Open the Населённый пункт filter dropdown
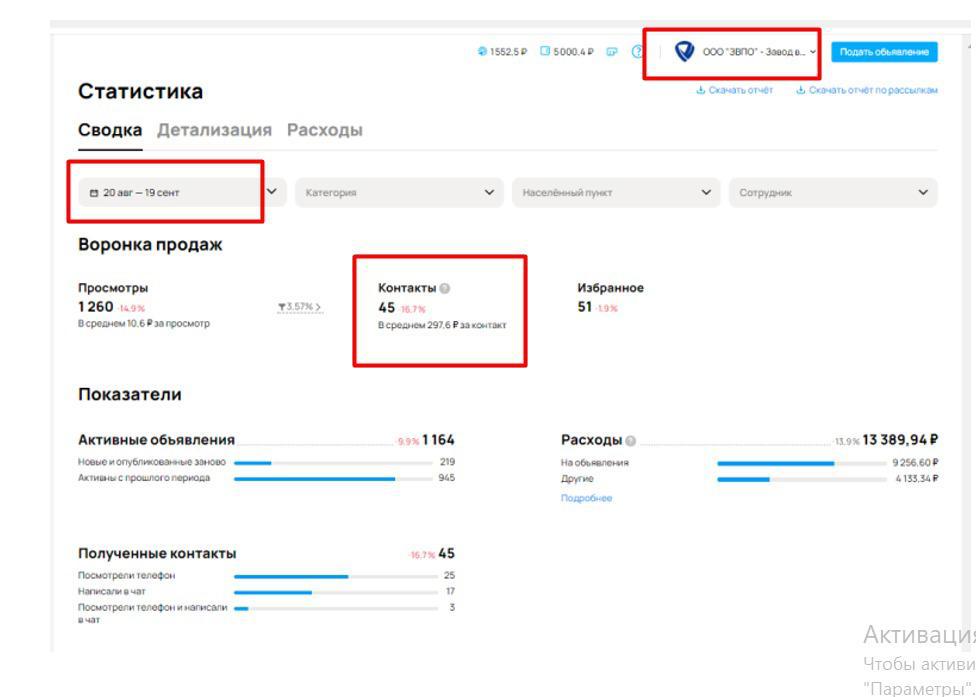 tap(616, 192)
